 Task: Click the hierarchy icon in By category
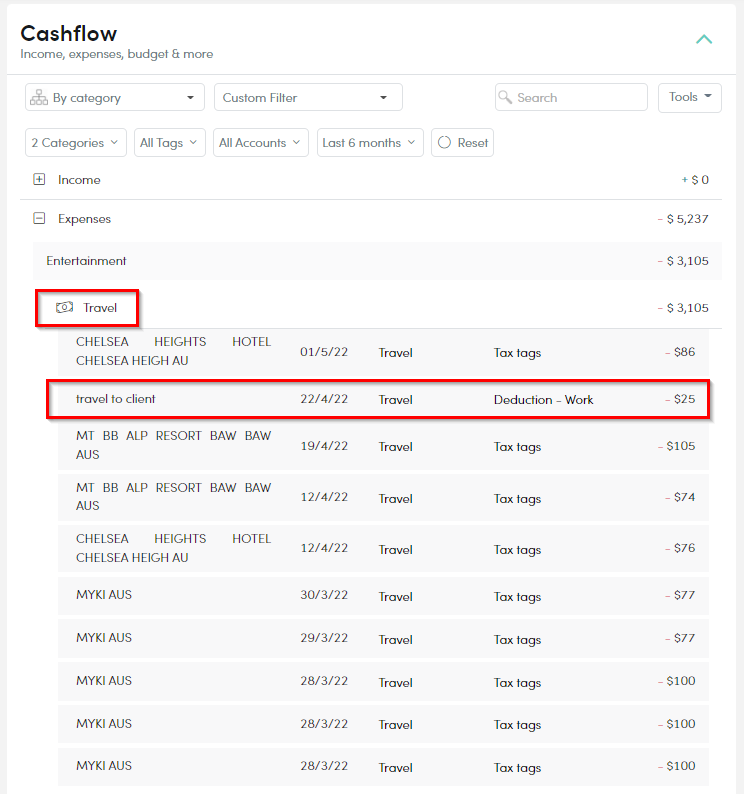pyautogui.click(x=38, y=97)
